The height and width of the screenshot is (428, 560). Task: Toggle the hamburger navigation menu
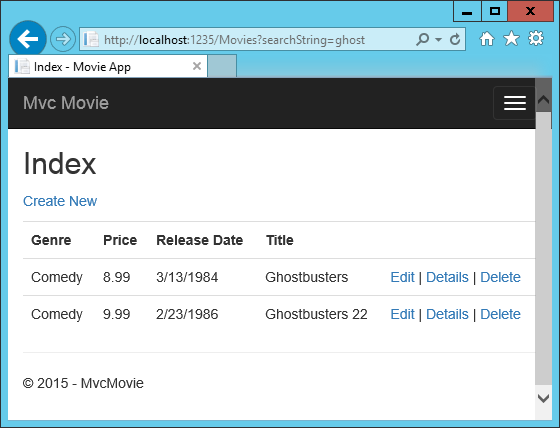(x=515, y=103)
